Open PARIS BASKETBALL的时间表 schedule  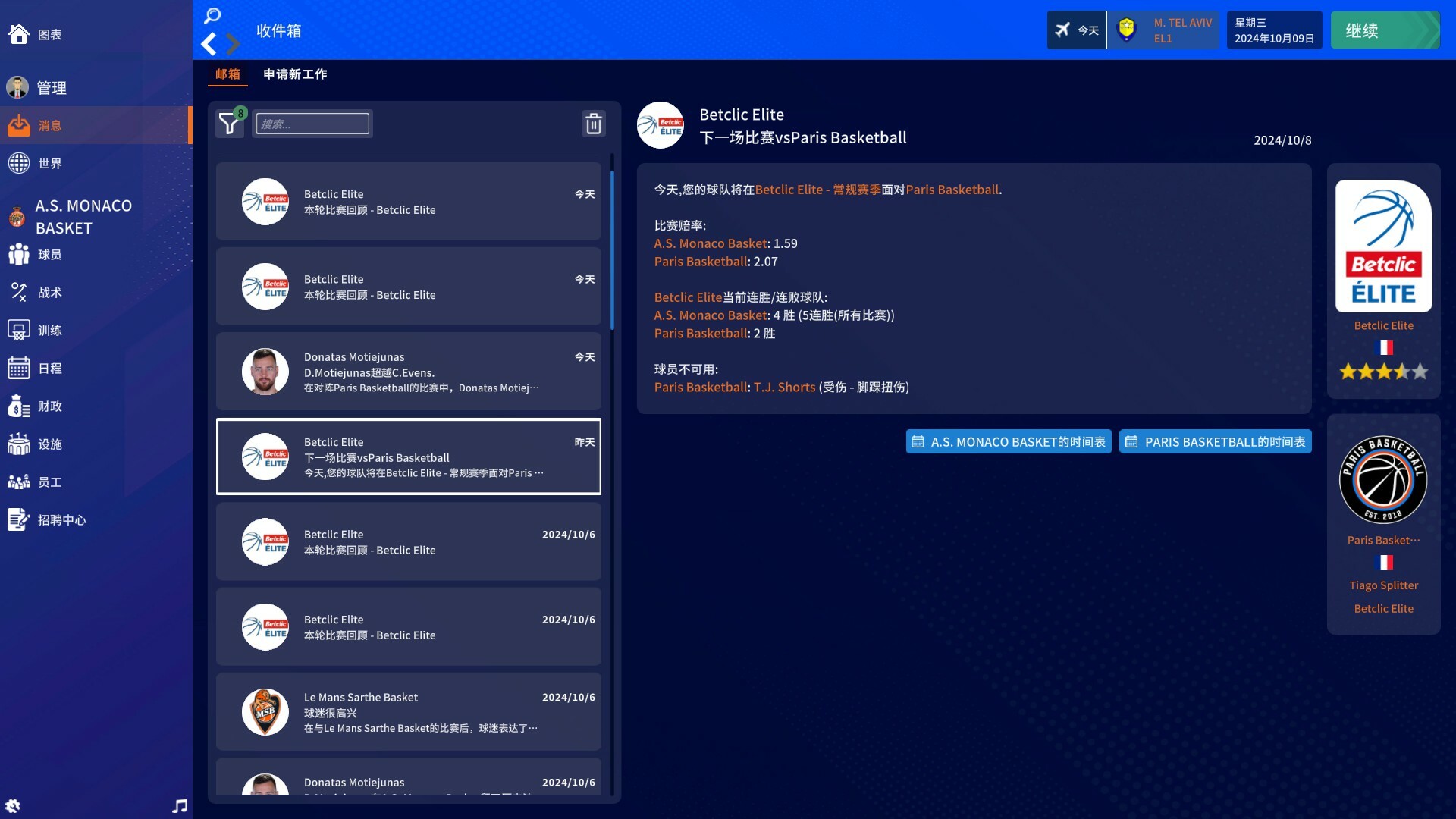1215,441
